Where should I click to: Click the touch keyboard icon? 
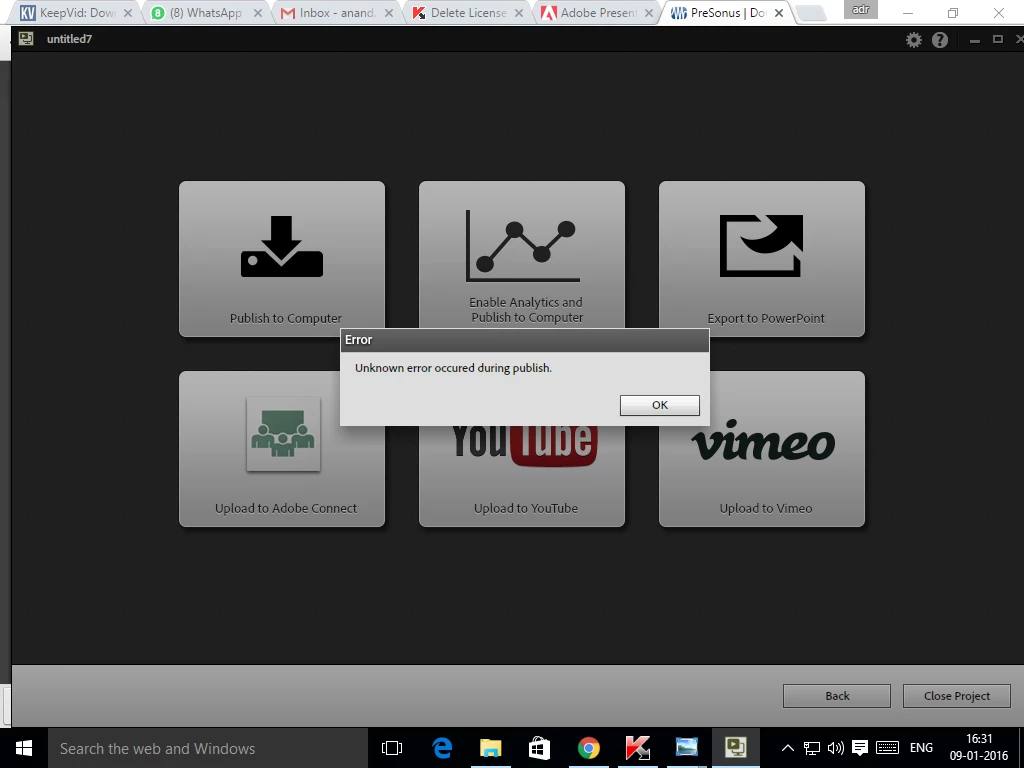point(887,748)
